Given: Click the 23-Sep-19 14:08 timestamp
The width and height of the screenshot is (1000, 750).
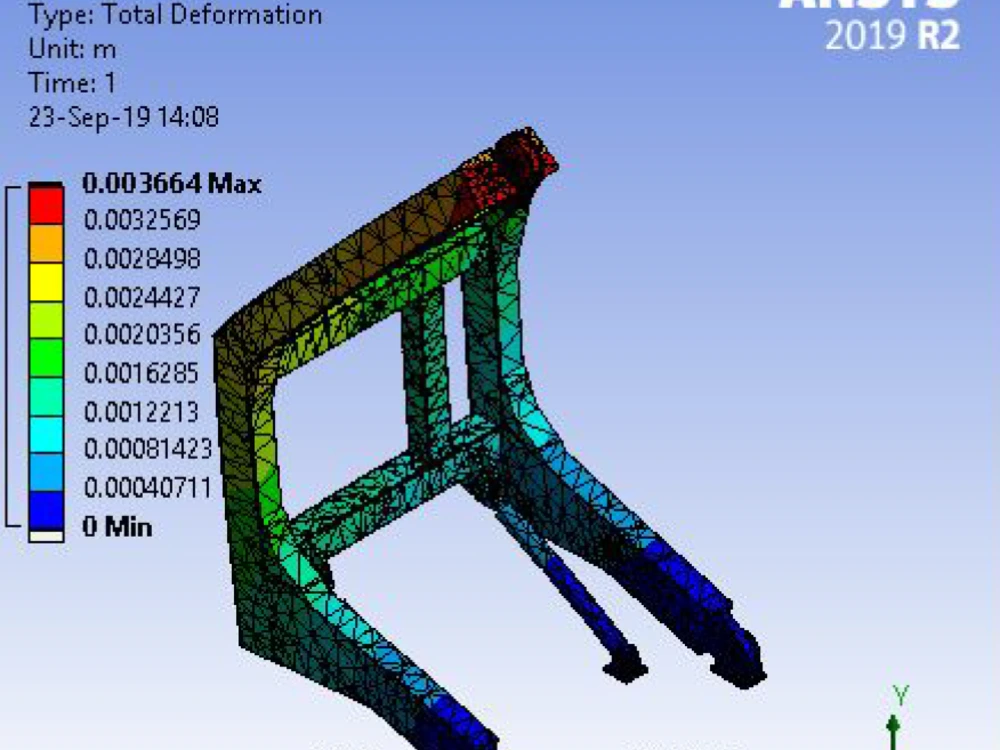Looking at the screenshot, I should point(125,118).
